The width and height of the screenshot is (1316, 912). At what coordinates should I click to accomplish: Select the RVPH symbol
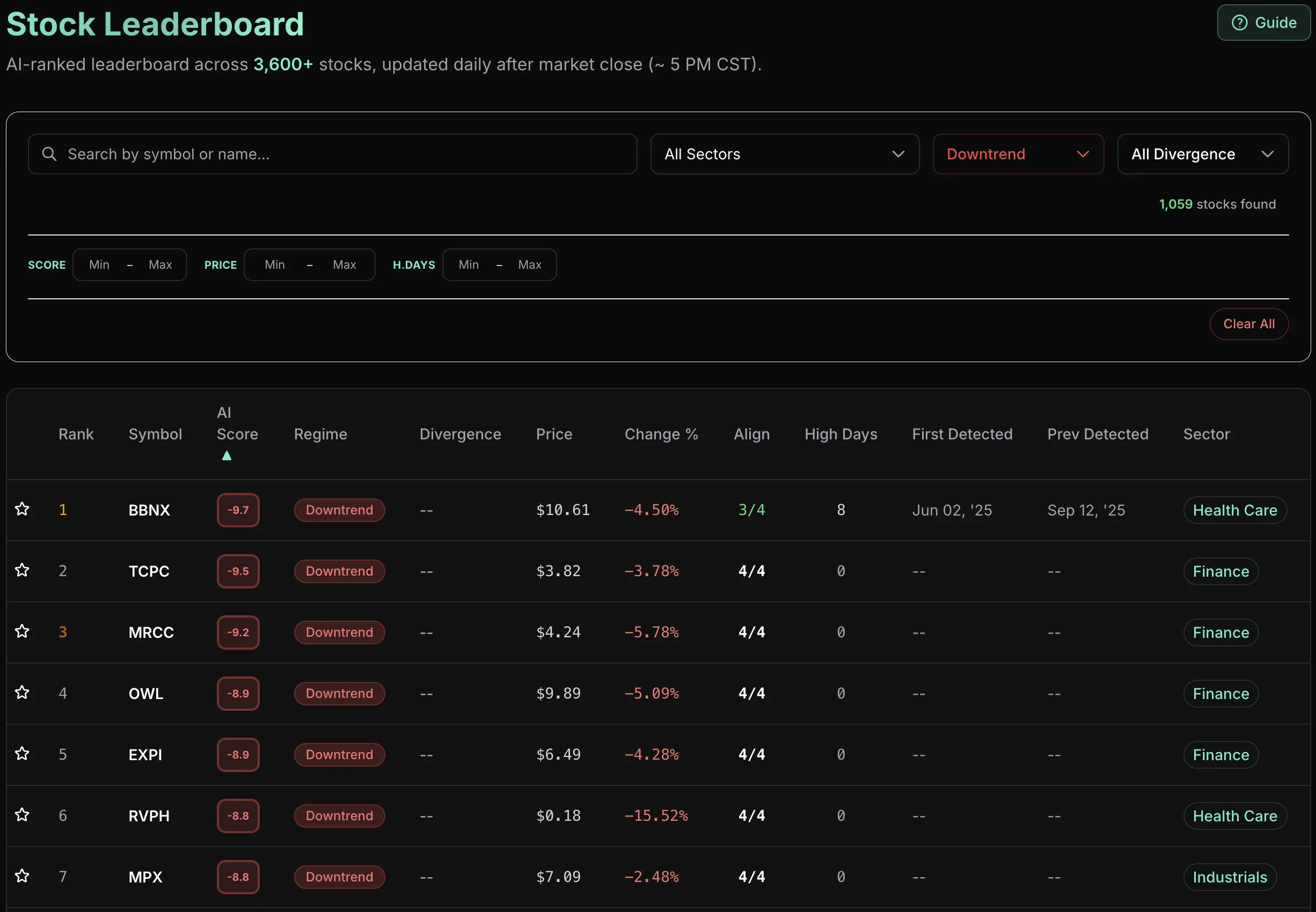click(x=149, y=815)
